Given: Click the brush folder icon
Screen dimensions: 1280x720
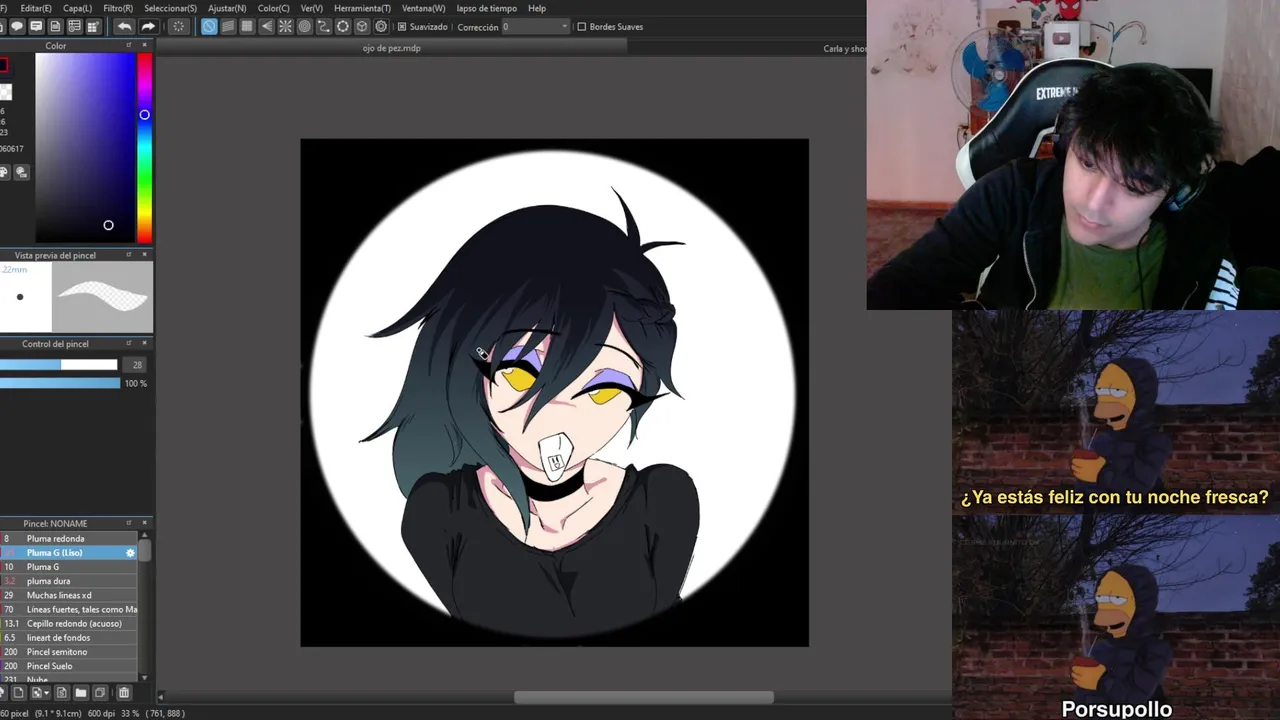Looking at the screenshot, I should (81, 692).
